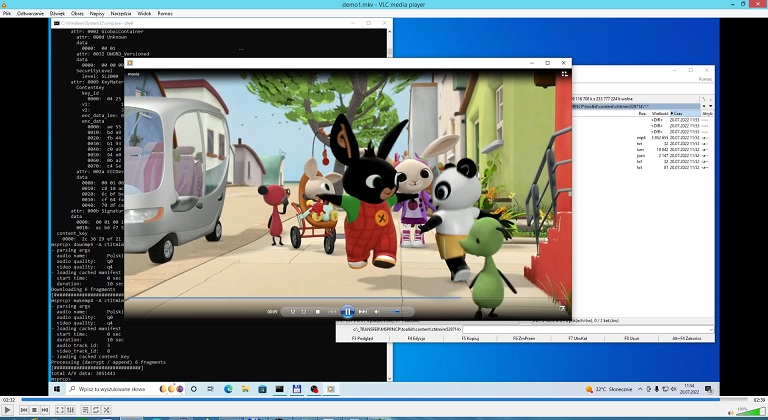Show the playlist via playlist icon
This screenshot has width=768, height=420.
point(85,410)
